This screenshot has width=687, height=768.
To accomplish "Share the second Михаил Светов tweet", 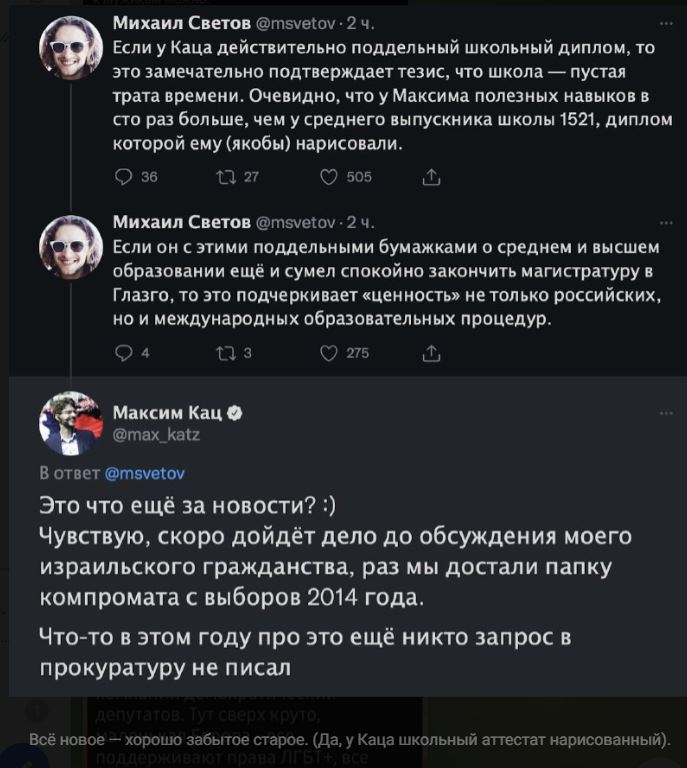I will (x=432, y=352).
